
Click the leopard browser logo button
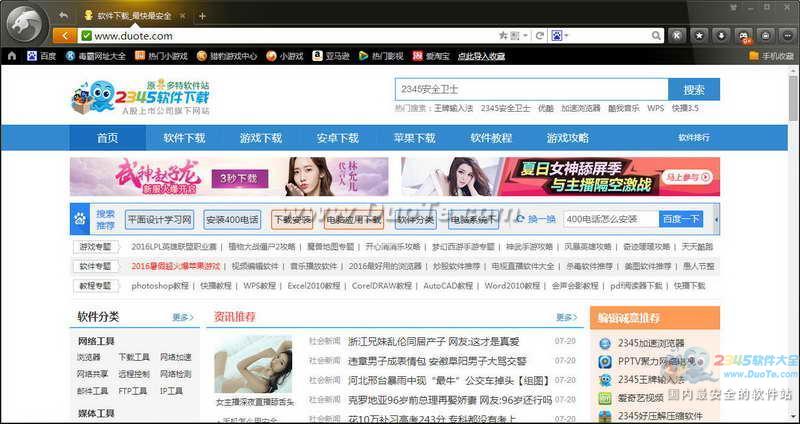point(25,24)
